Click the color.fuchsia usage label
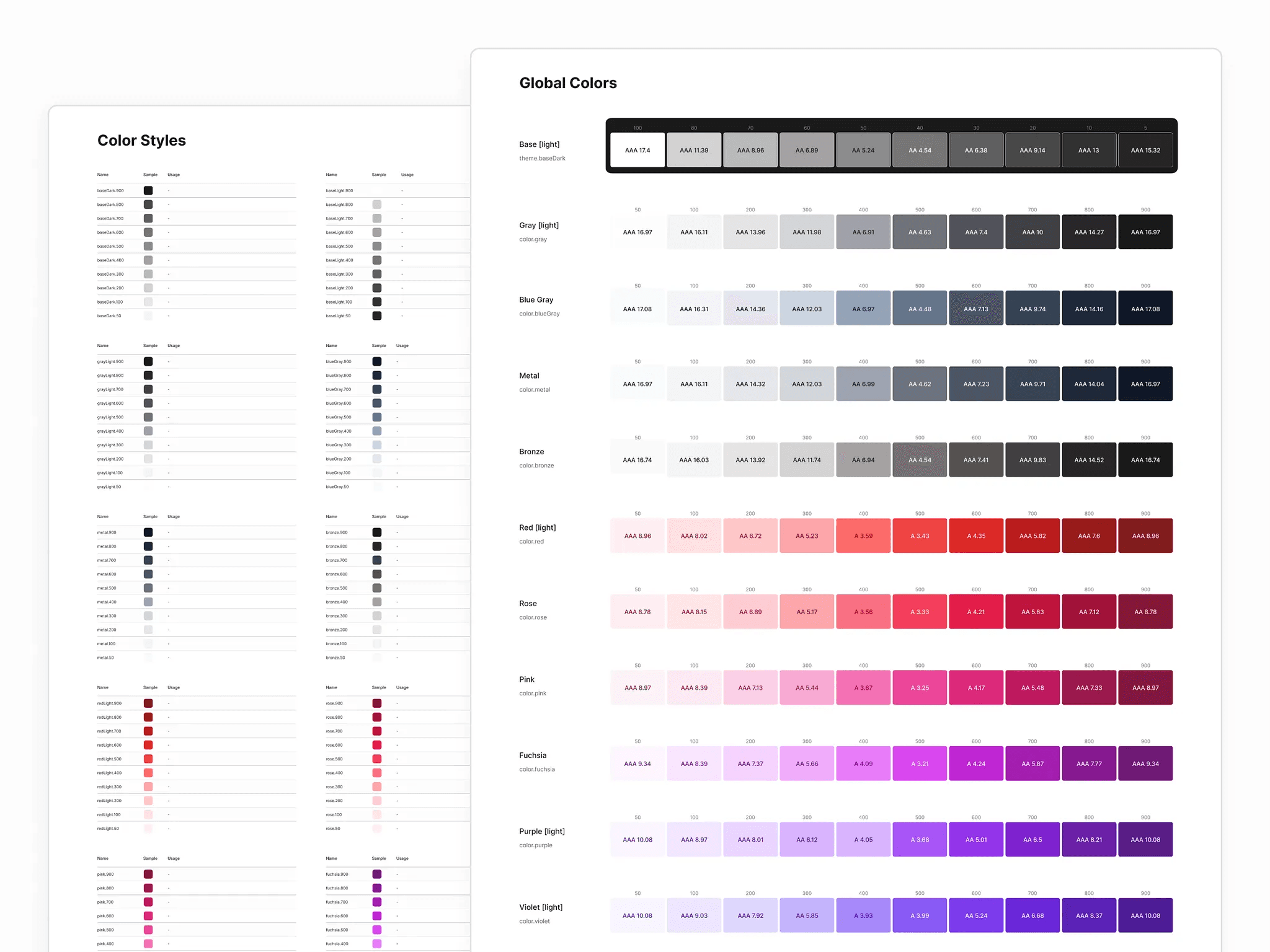The width and height of the screenshot is (1270, 952). pos(536,769)
